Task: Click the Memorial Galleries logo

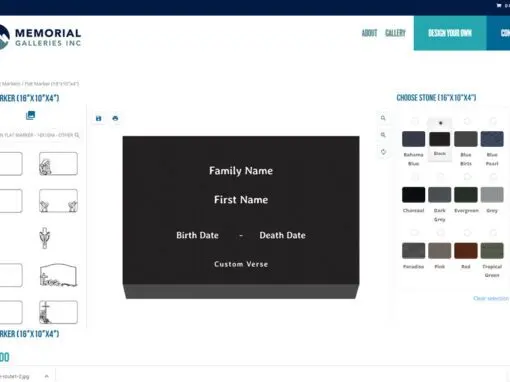Action: tap(40, 37)
